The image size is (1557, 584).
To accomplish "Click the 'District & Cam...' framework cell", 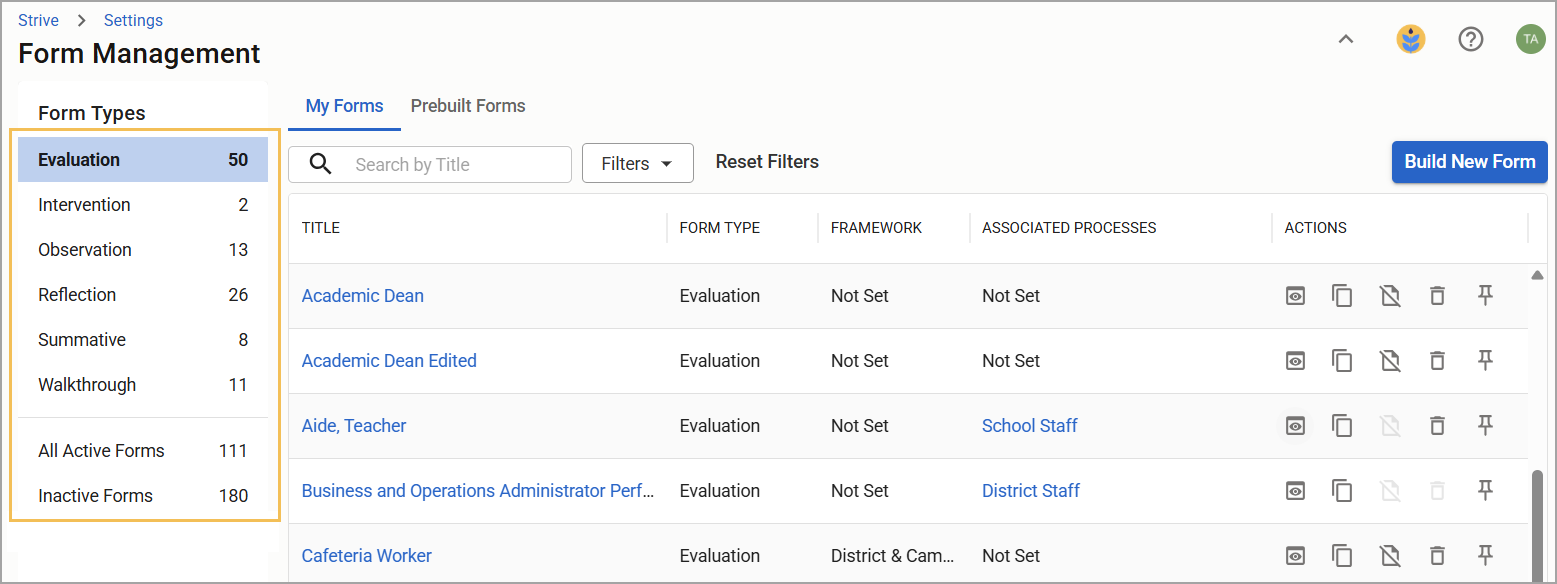I will tap(893, 556).
